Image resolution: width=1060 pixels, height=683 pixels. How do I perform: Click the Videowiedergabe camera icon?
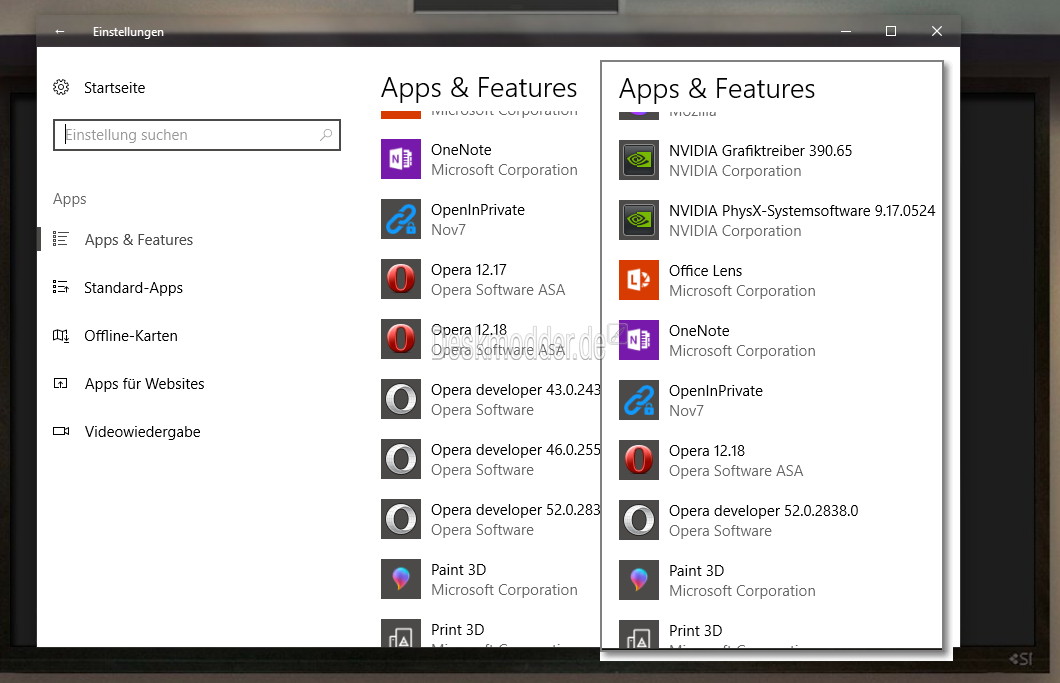pos(61,431)
